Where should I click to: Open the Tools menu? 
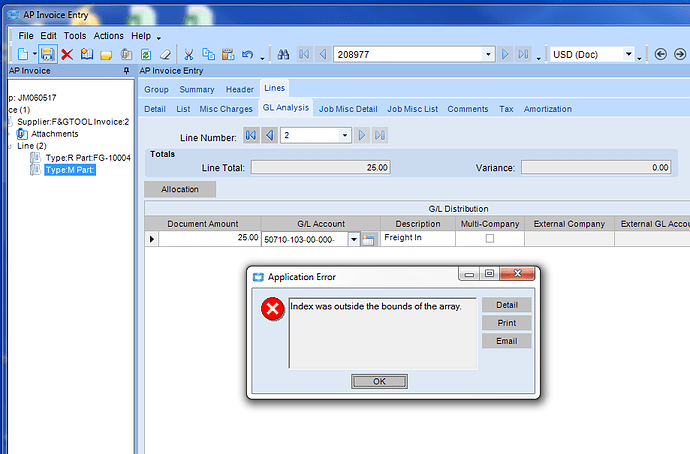(x=75, y=36)
